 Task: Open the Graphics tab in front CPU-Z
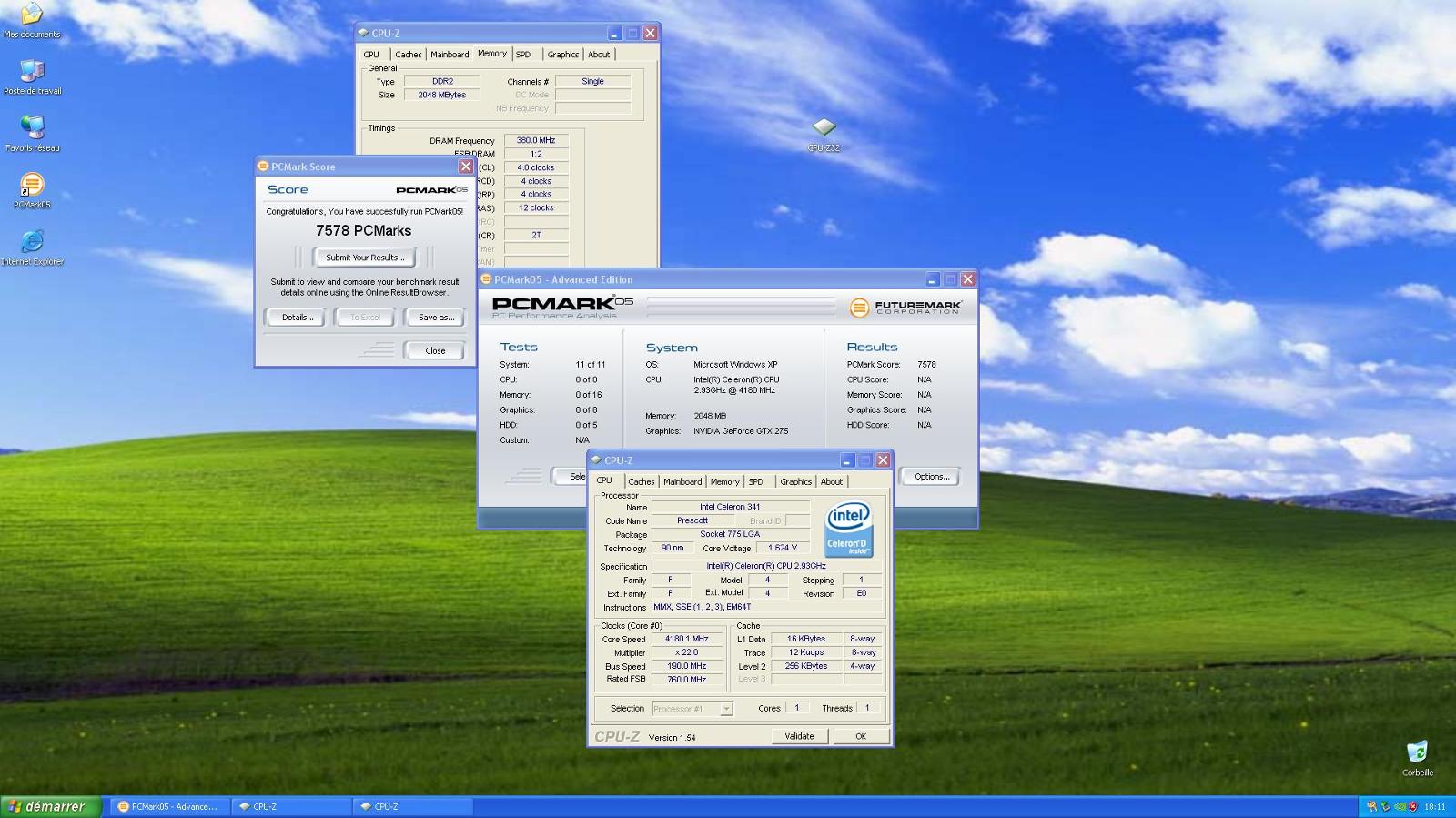(x=795, y=481)
